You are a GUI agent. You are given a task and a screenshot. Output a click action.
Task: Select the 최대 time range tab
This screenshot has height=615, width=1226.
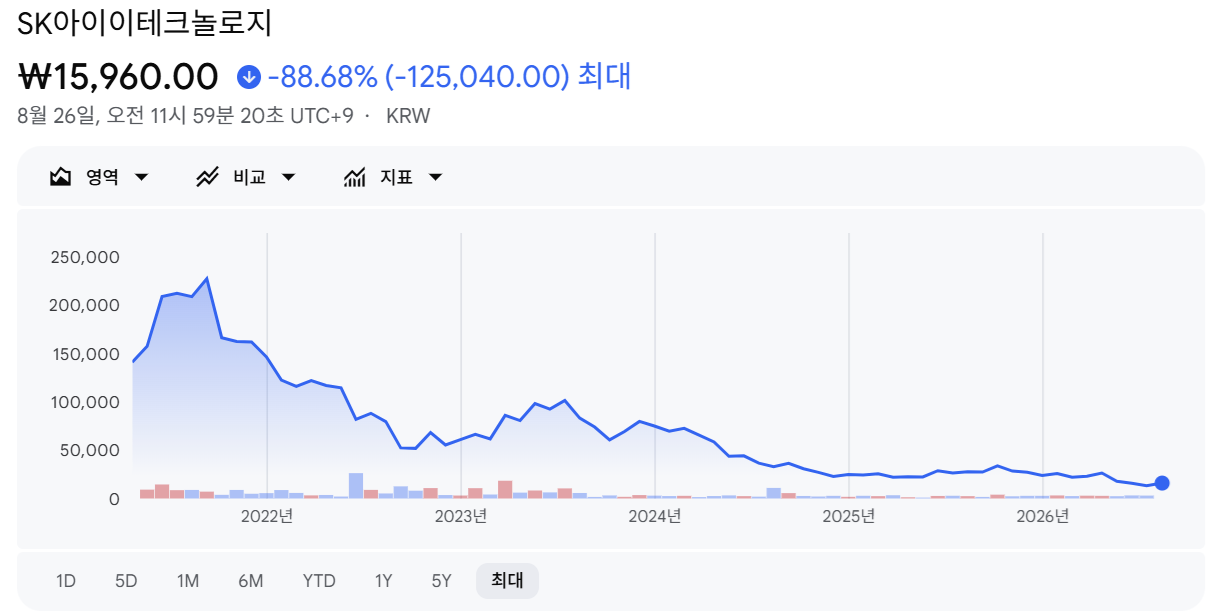[x=507, y=581]
